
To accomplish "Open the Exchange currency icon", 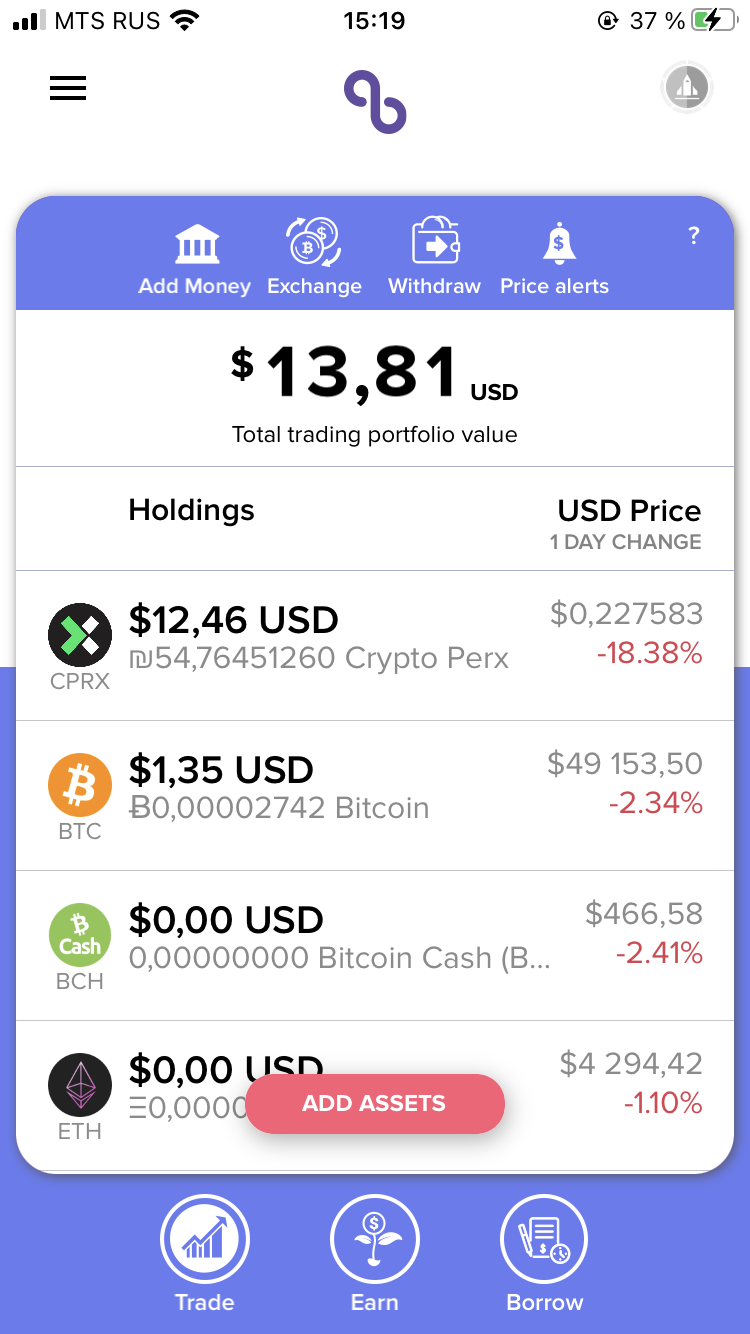I will tap(314, 242).
